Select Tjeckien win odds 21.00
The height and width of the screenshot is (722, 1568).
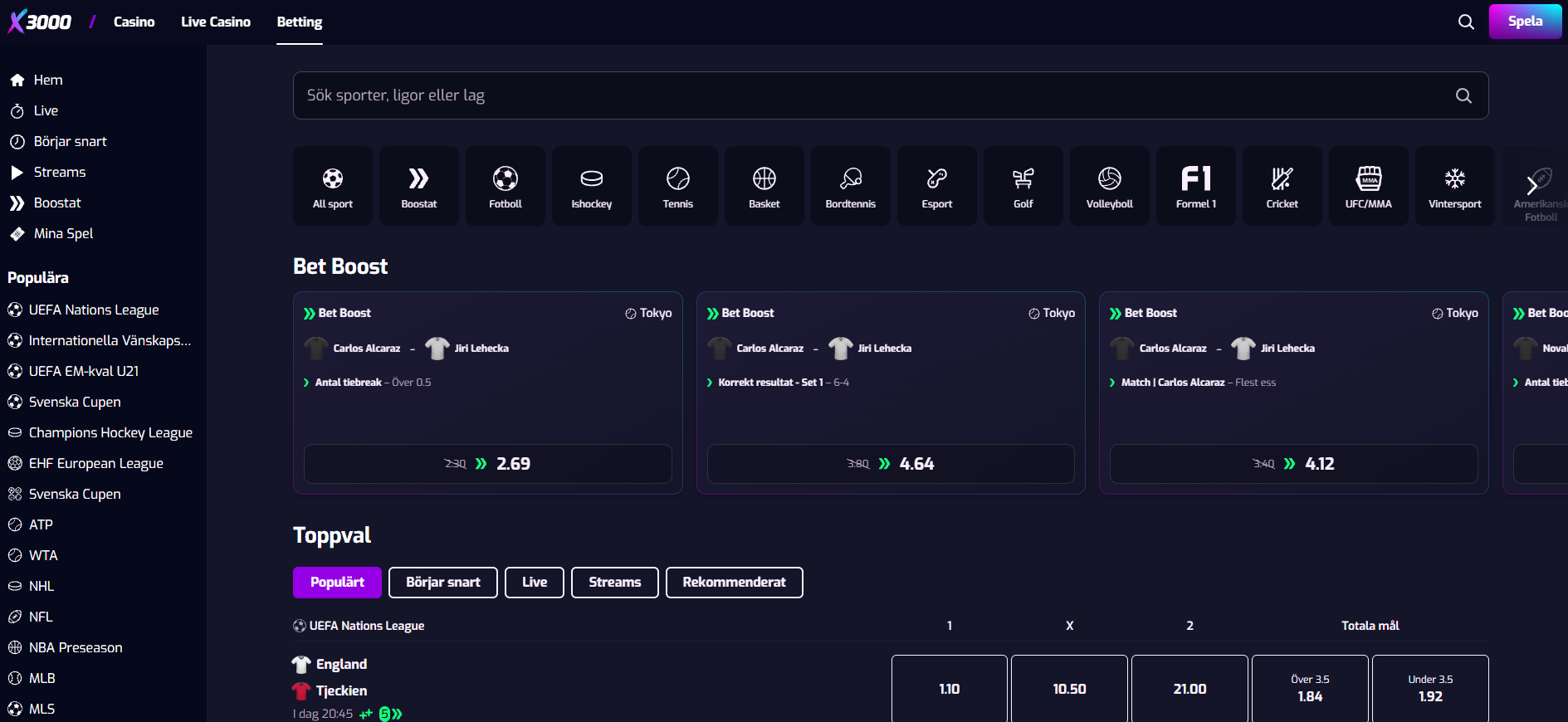click(x=1190, y=689)
